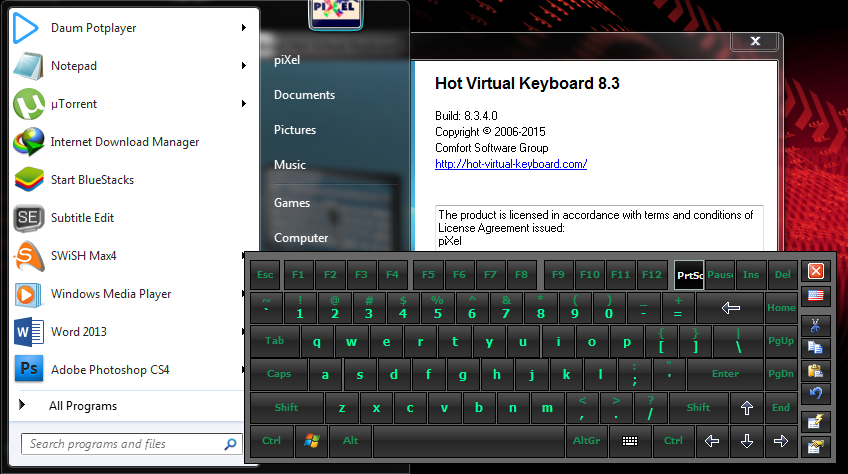Open Windows Media Player

pyautogui.click(x=127, y=294)
